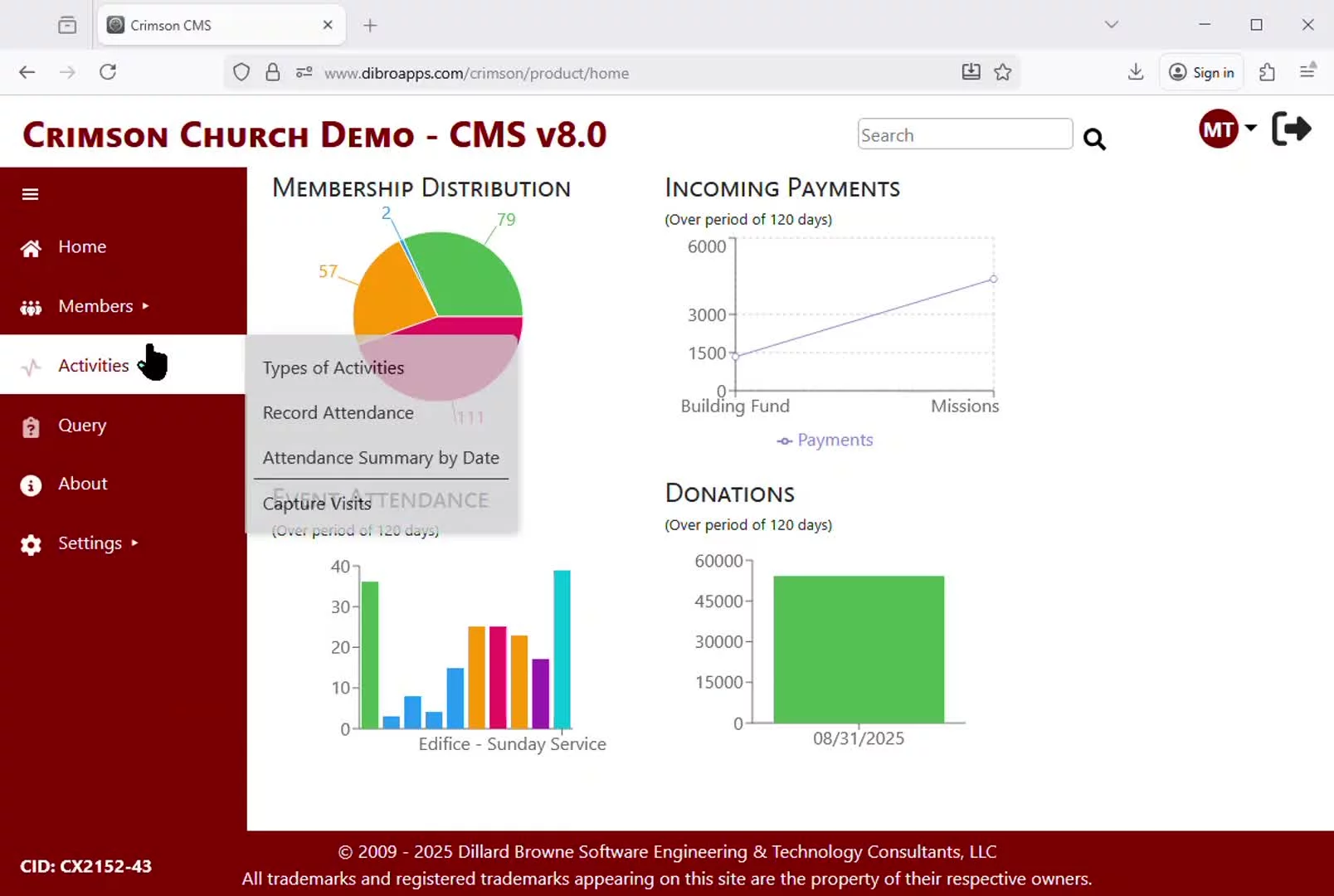Open Attendance Summary by Date
This screenshot has width=1334, height=896.
click(x=381, y=458)
